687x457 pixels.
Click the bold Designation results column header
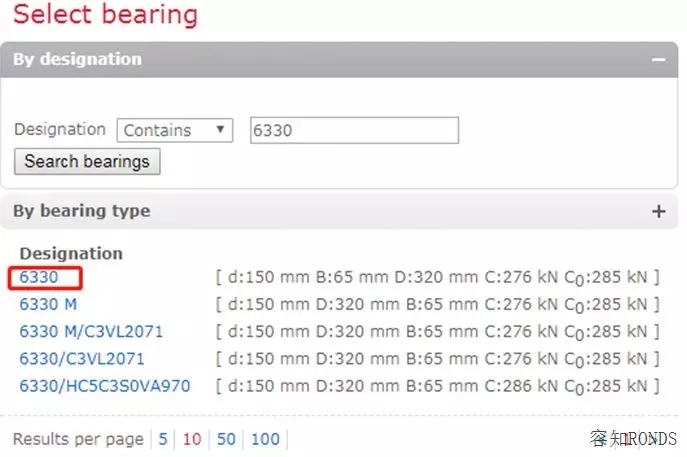pos(71,253)
